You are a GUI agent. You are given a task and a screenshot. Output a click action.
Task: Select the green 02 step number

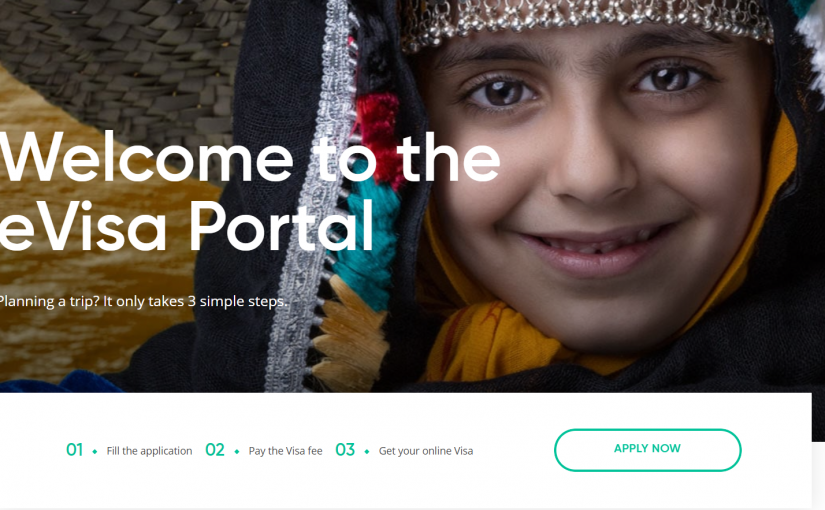click(215, 450)
